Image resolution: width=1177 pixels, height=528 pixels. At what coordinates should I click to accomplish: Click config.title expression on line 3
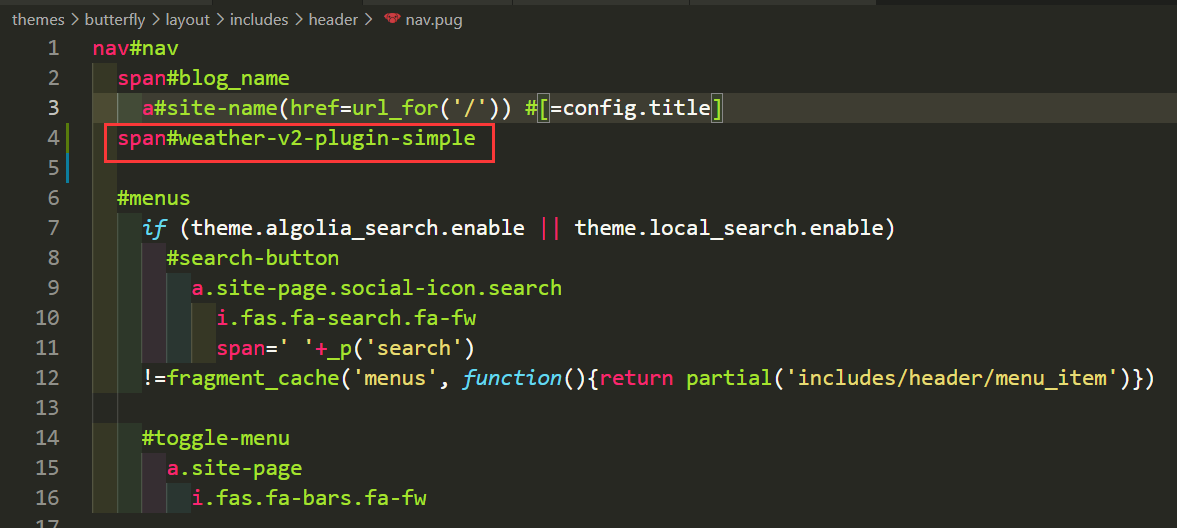pos(637,108)
